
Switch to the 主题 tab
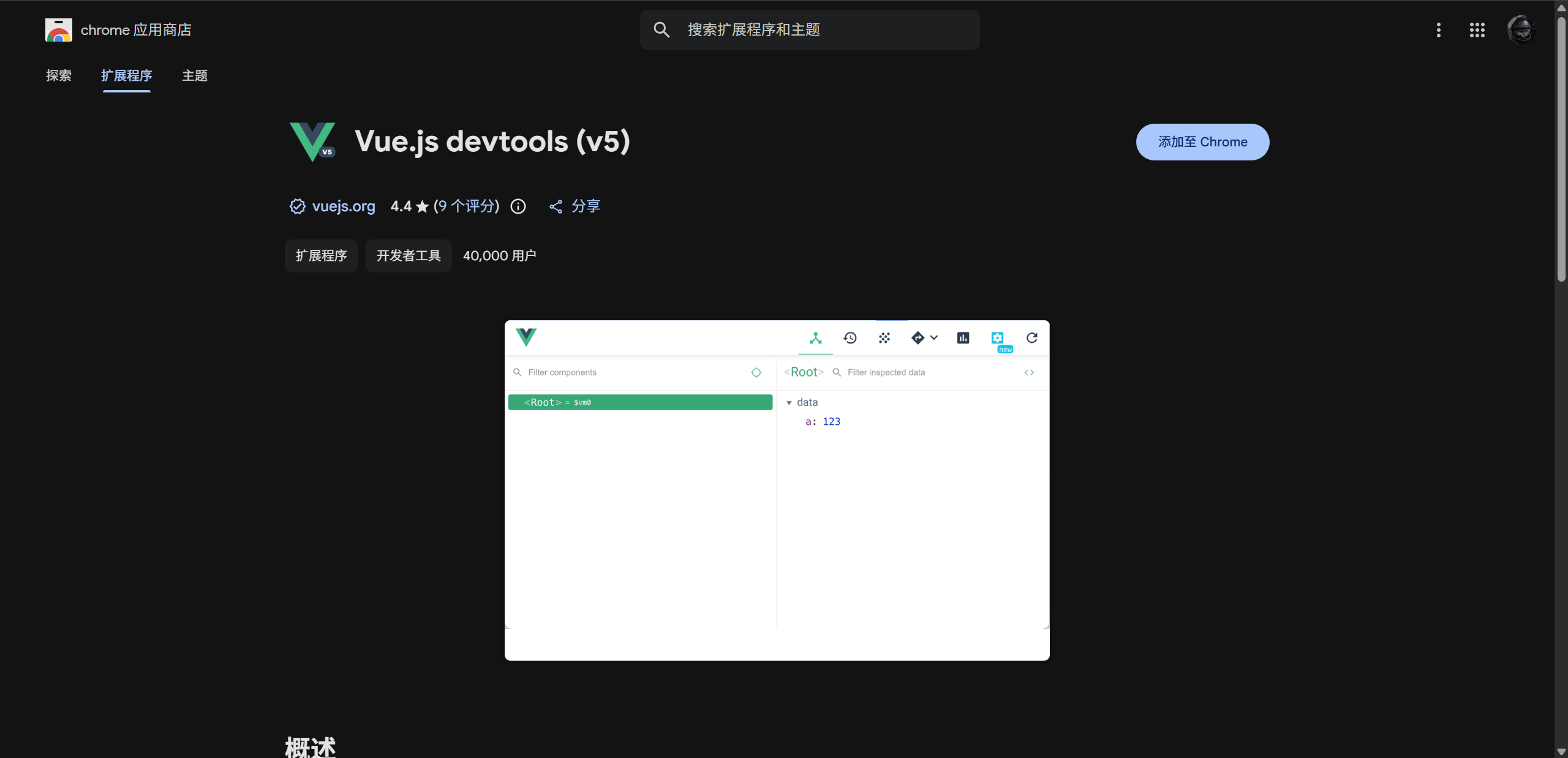coord(195,75)
